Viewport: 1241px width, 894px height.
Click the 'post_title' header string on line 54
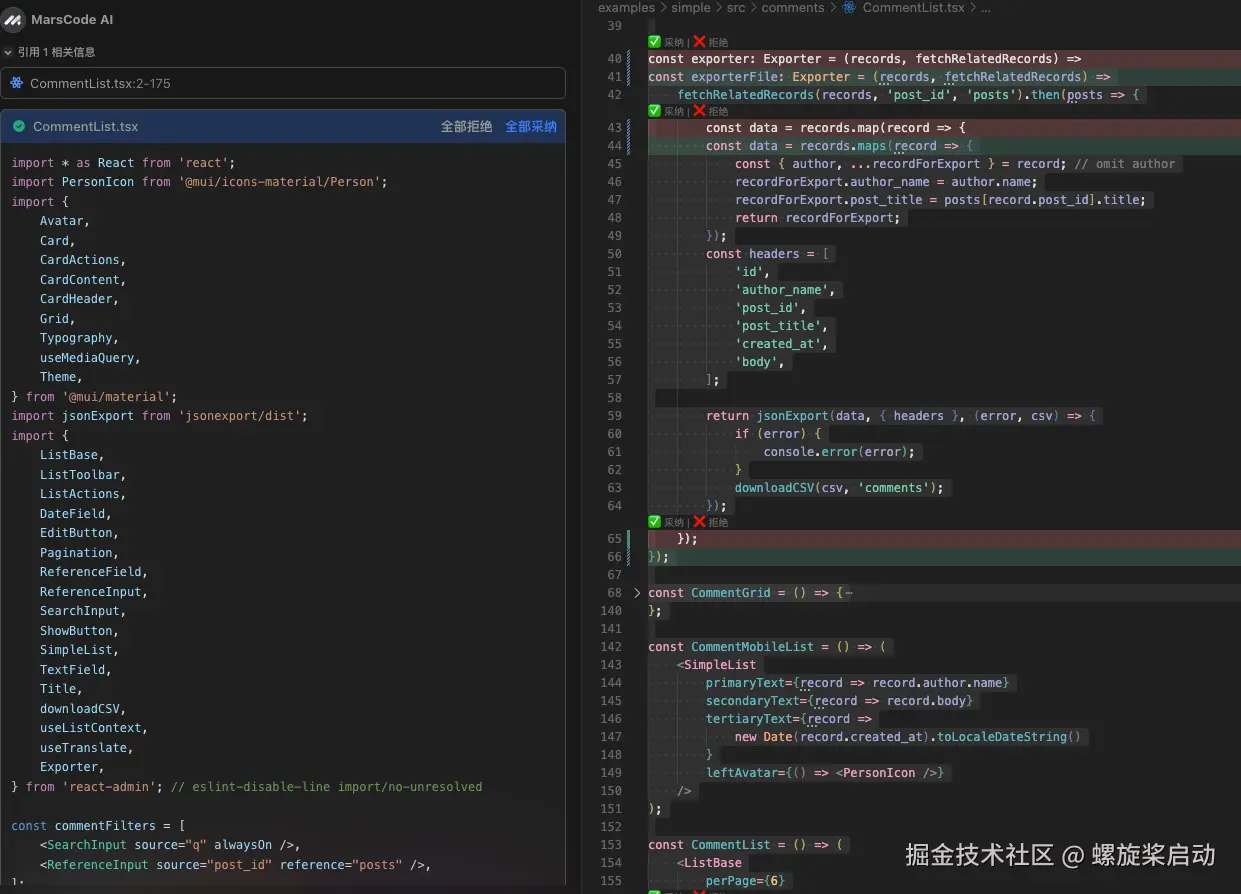[x=781, y=326]
